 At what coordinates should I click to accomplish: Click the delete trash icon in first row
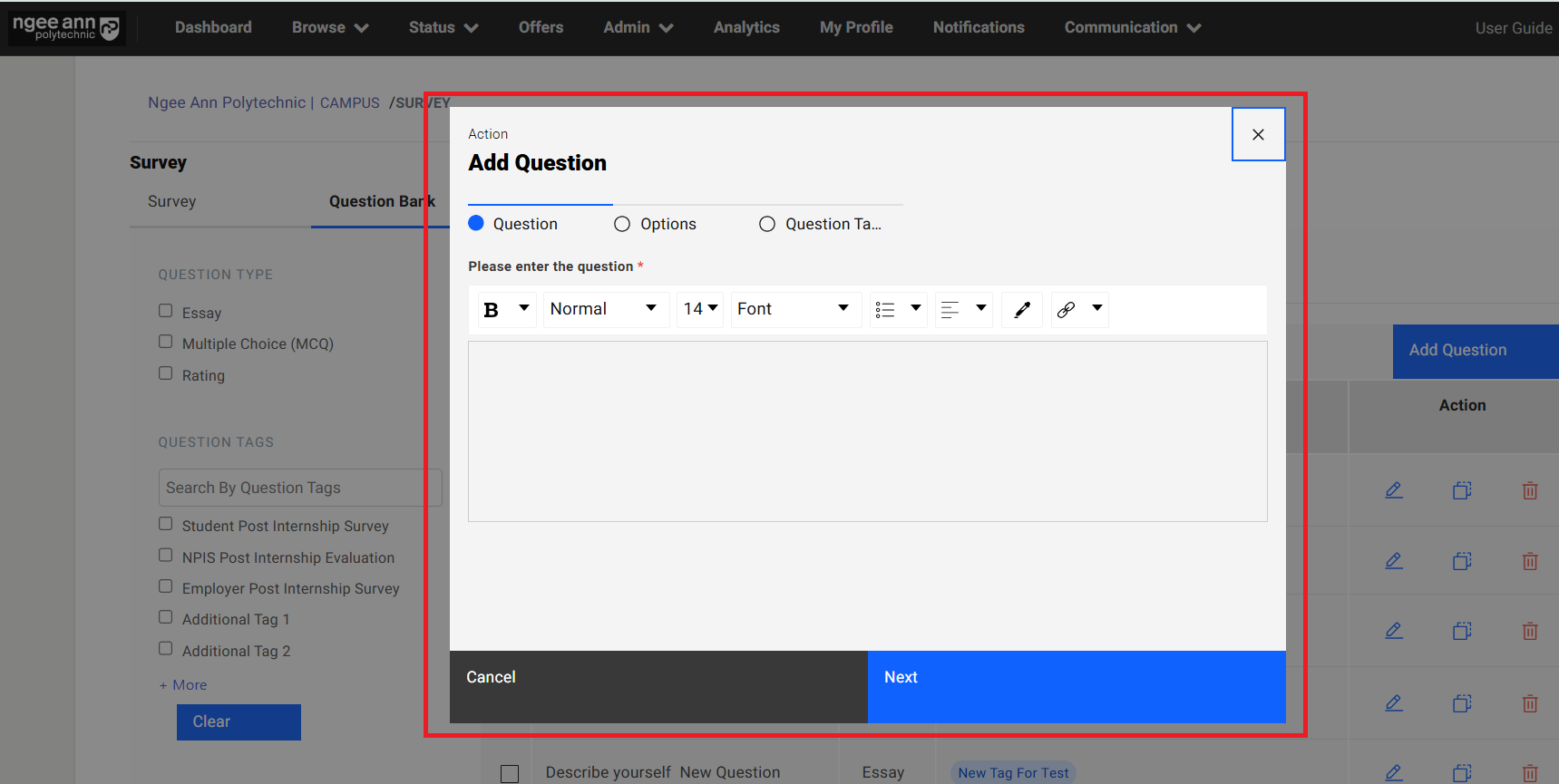coord(1530,490)
